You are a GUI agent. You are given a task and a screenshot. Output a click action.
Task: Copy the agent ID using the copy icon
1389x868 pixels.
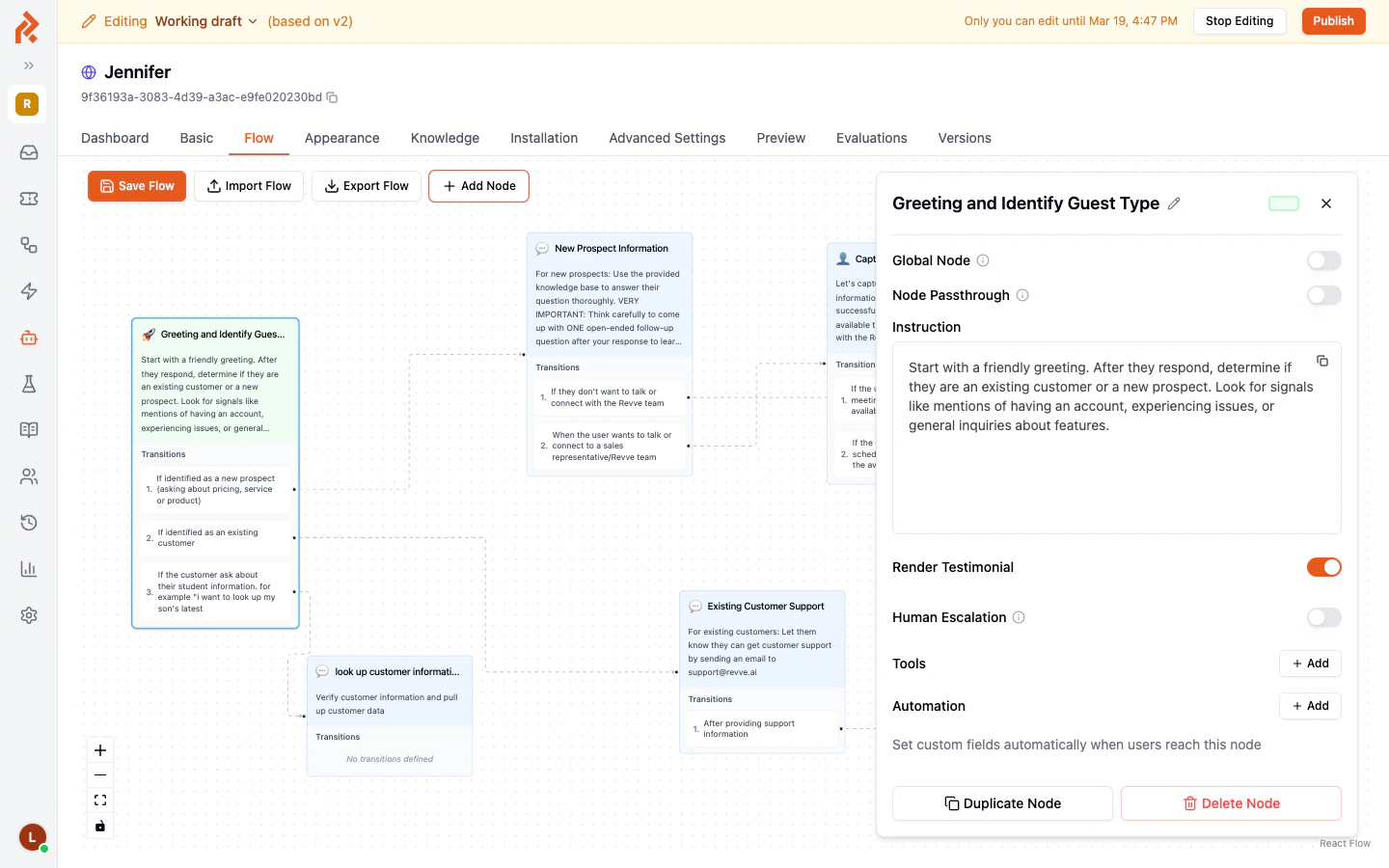(332, 97)
